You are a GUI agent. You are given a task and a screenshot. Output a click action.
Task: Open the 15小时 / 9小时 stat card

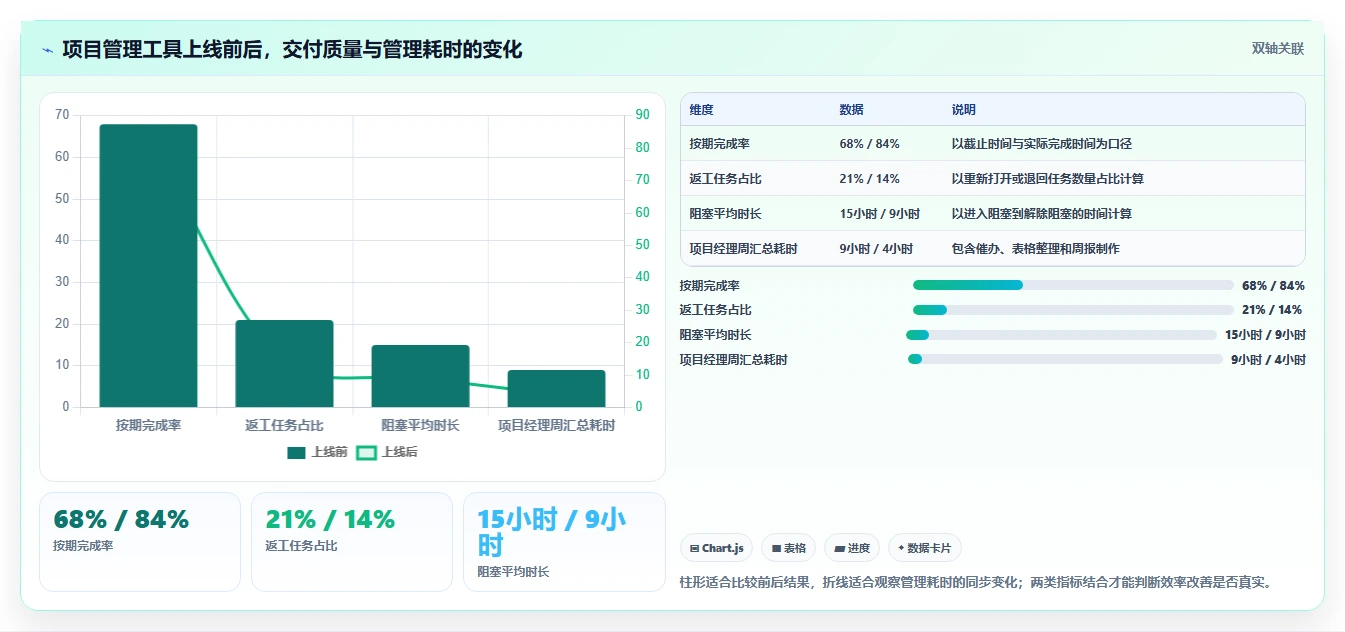point(564,542)
